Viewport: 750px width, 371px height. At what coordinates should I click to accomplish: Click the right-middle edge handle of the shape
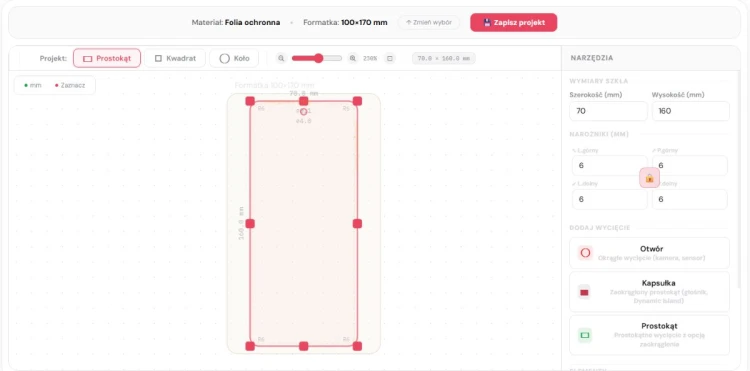[357, 223]
